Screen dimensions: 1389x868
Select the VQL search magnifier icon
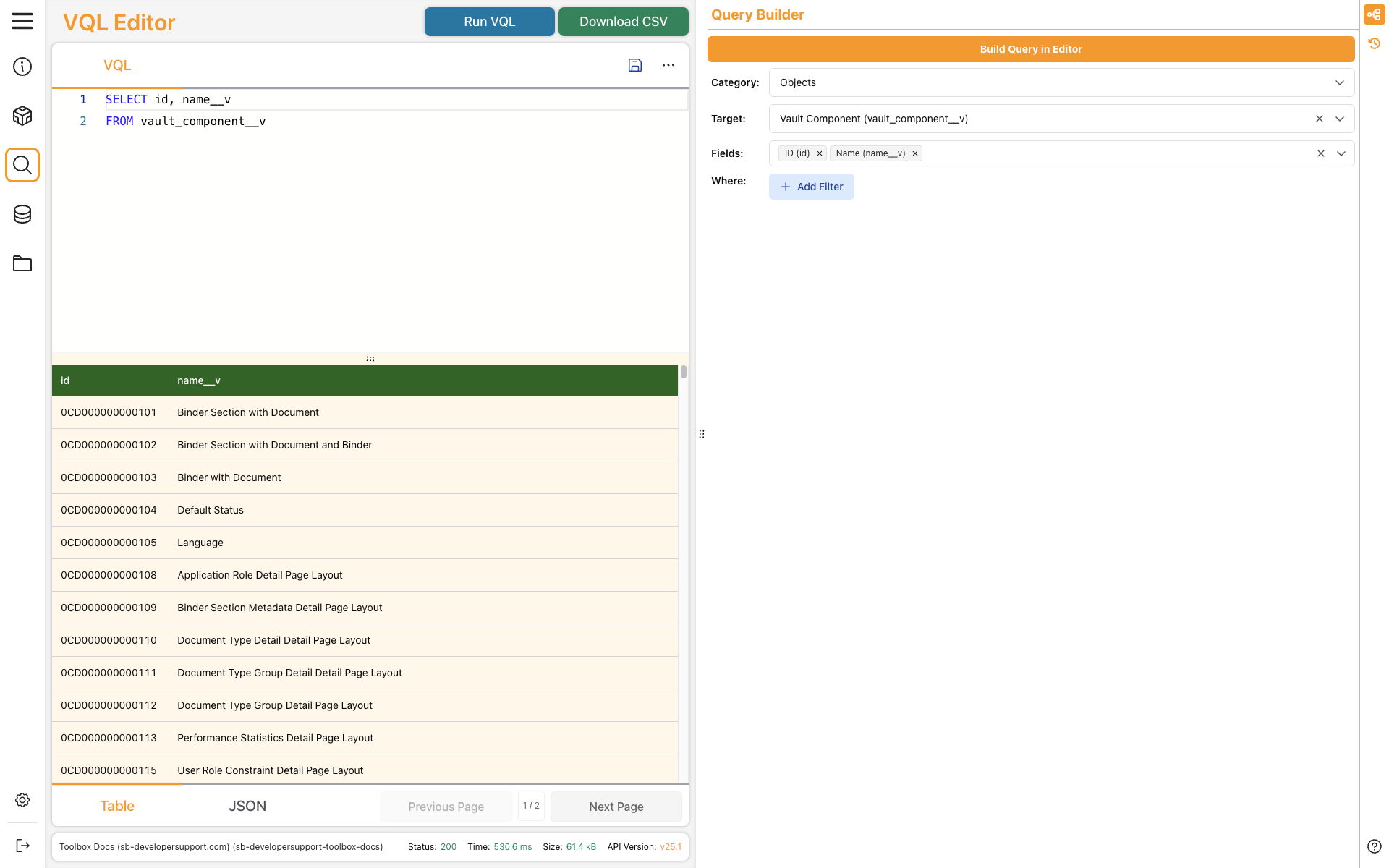pos(22,165)
